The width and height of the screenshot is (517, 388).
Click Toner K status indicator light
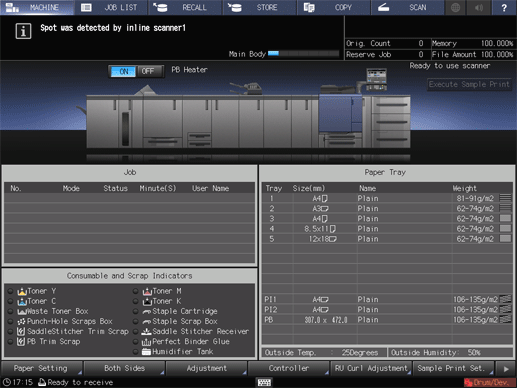click(135, 301)
